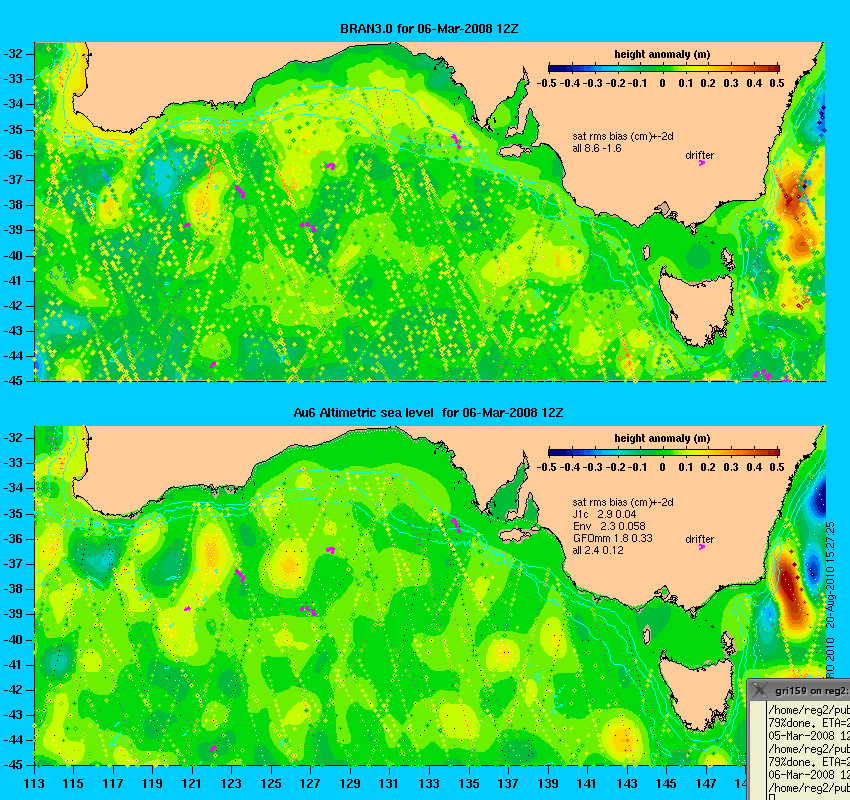
Task: Click the longitude tick label '127'
Action: pos(310,783)
